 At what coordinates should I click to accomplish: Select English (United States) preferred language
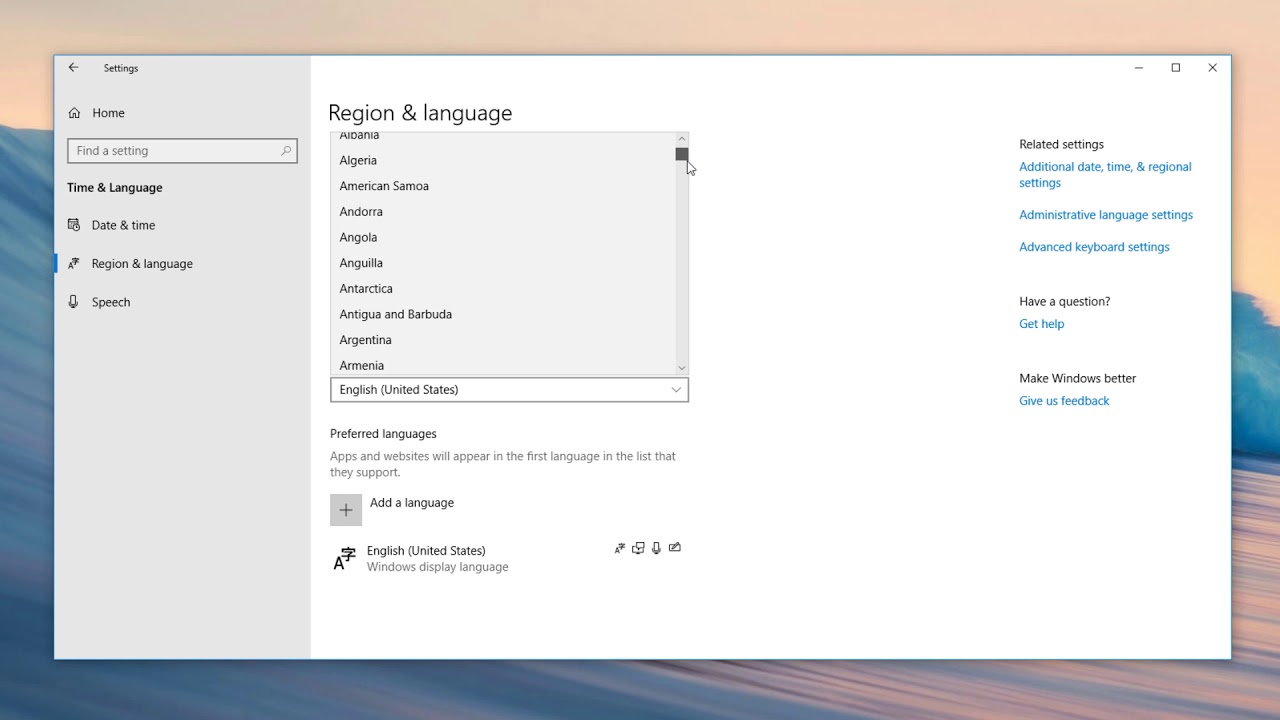(x=509, y=559)
